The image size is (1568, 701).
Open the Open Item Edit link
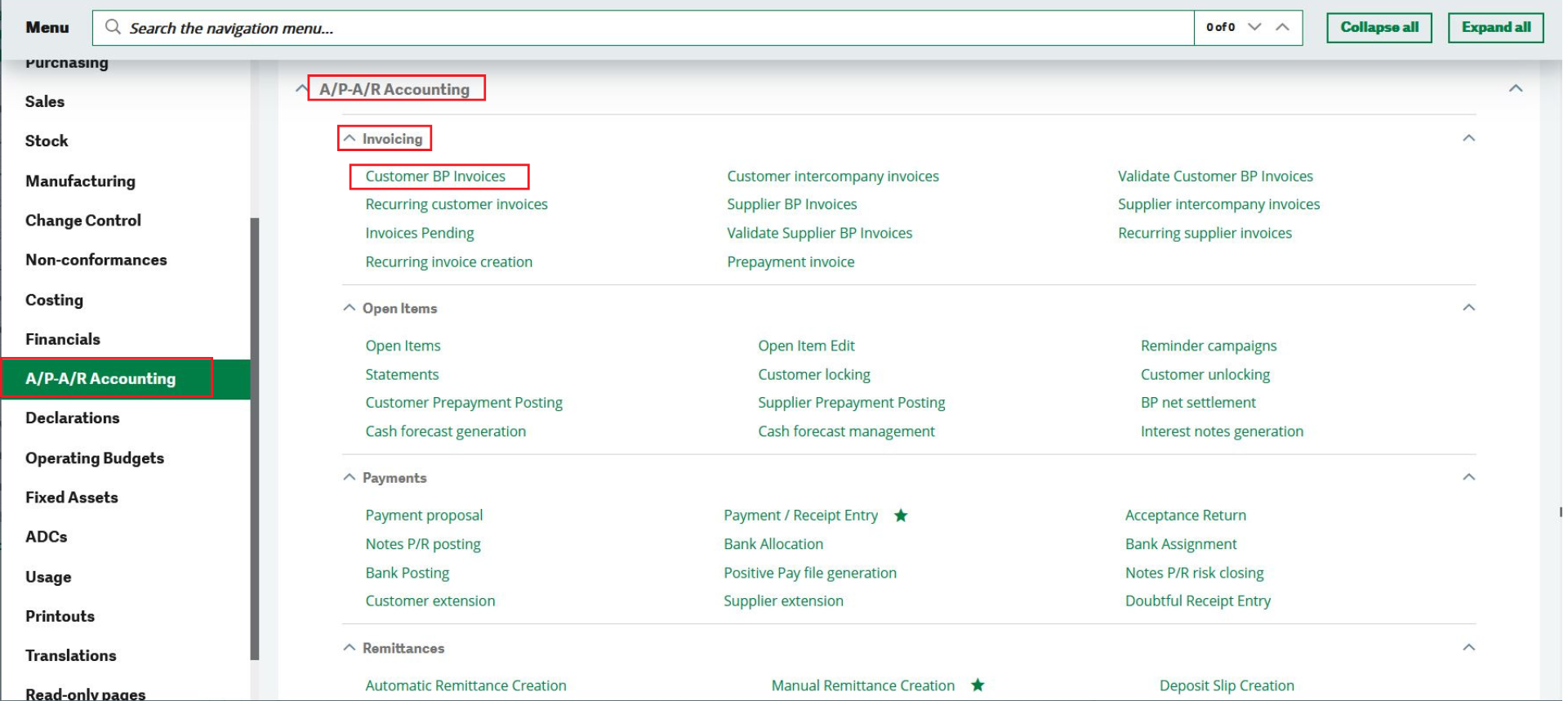pos(806,346)
